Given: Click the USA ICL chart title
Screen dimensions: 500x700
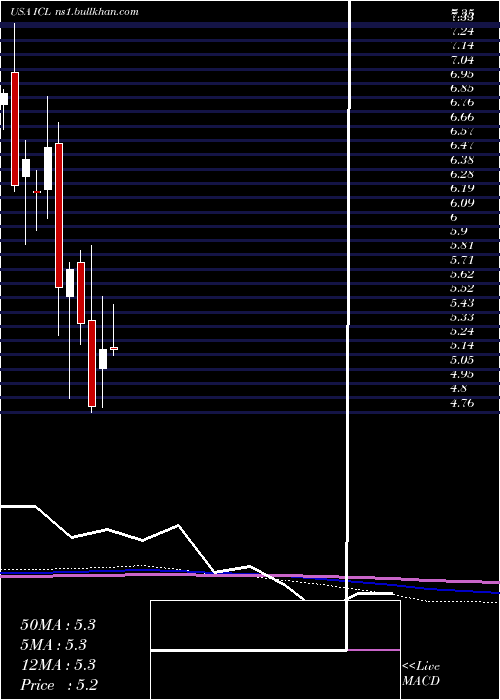Looking at the screenshot, I should [x=75, y=12].
